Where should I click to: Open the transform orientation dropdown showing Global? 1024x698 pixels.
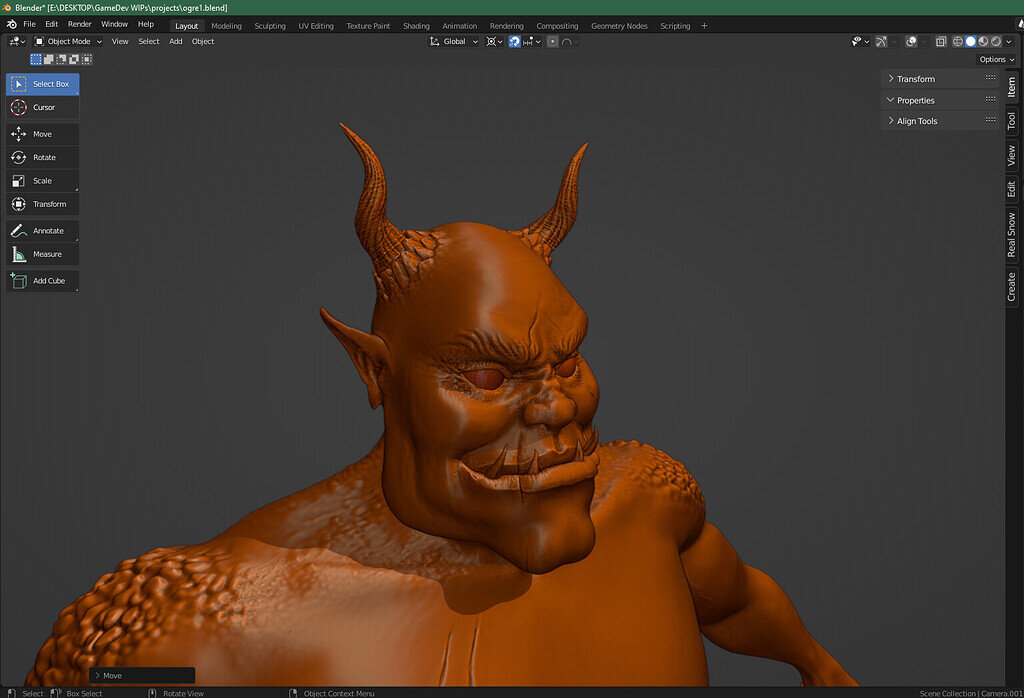point(457,41)
